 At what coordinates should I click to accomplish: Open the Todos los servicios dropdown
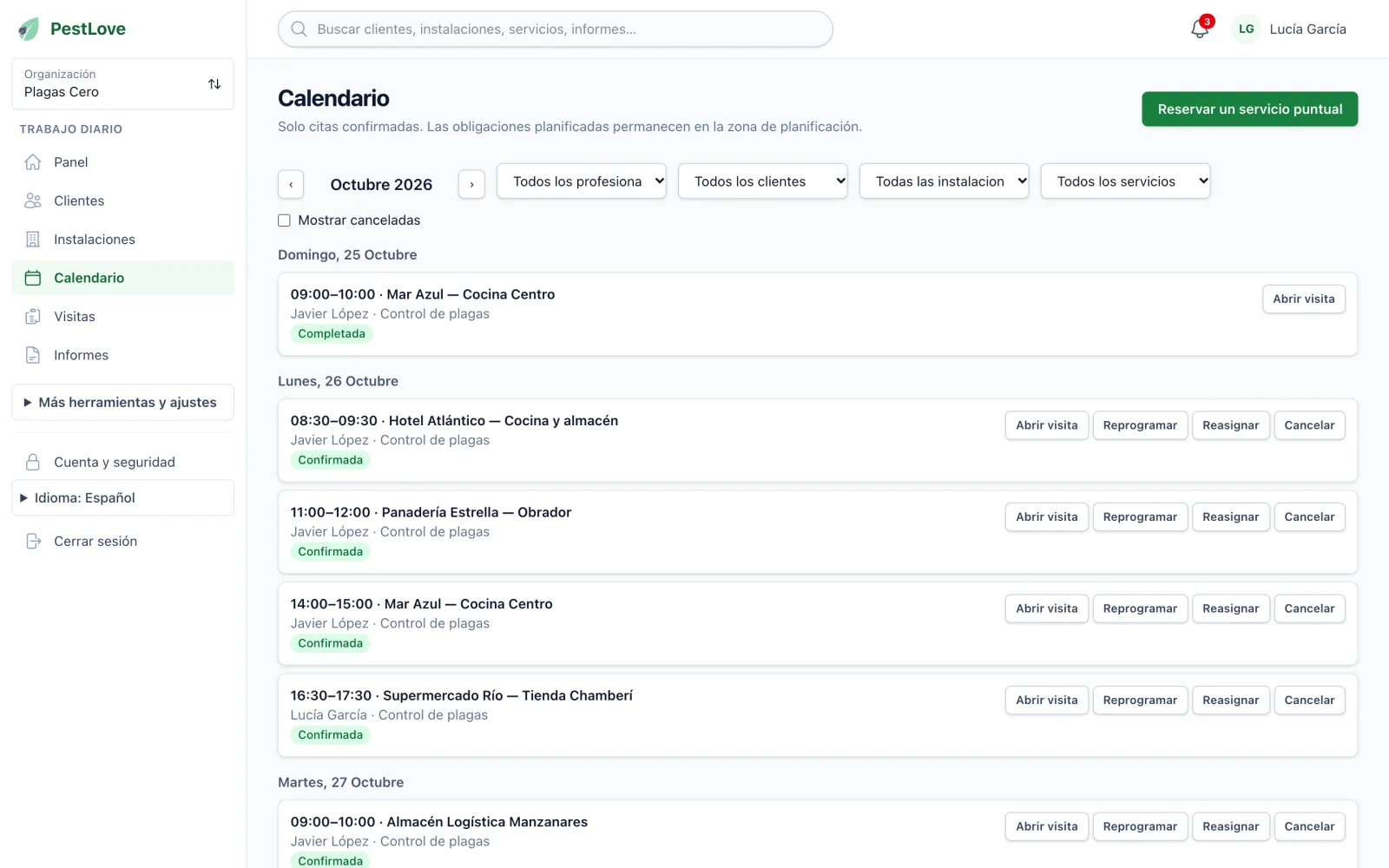click(x=1126, y=181)
